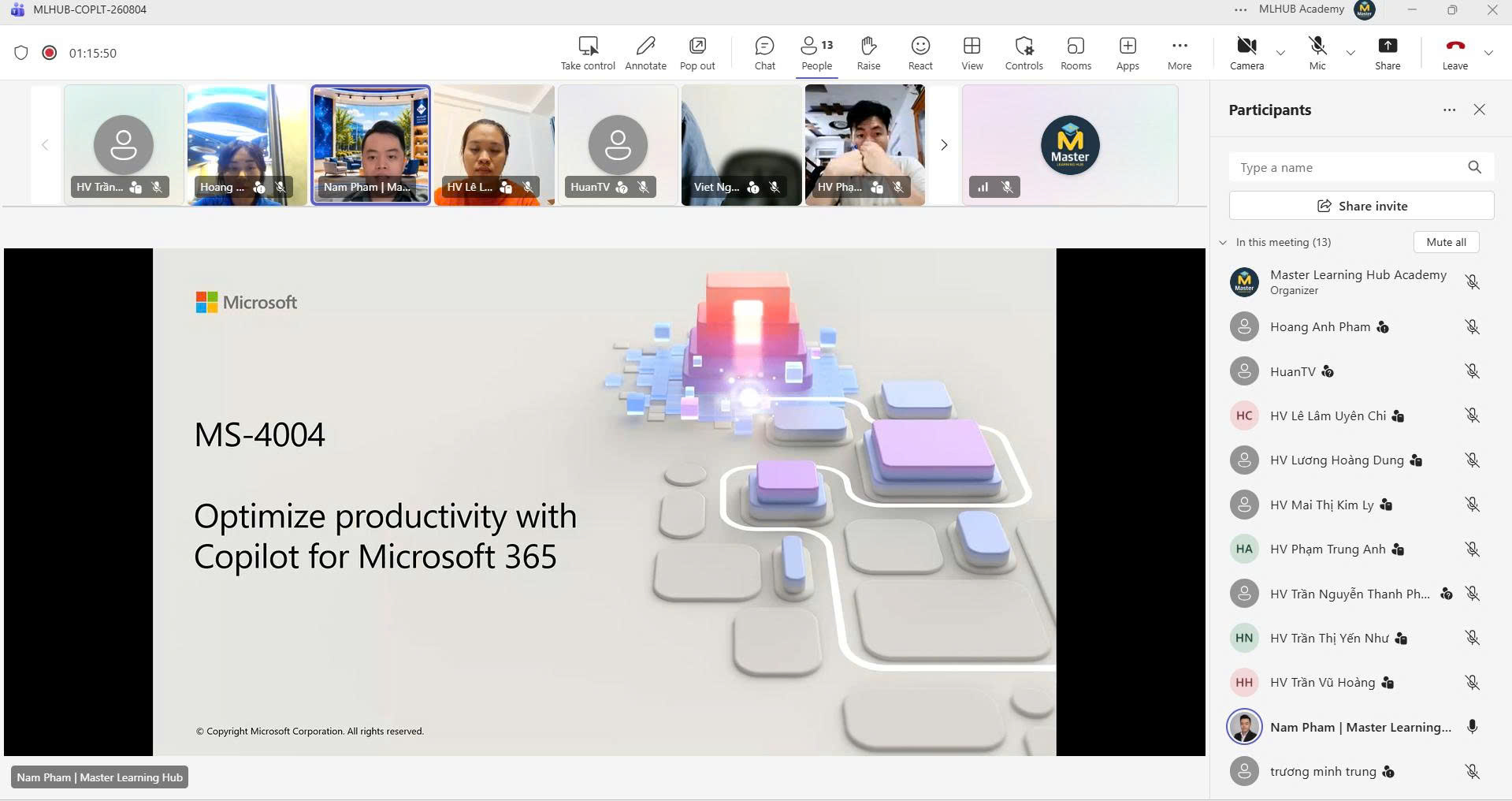
Task: Toggle mic for HV Lê Lâm Uyên Chi
Action: pyautogui.click(x=1472, y=415)
